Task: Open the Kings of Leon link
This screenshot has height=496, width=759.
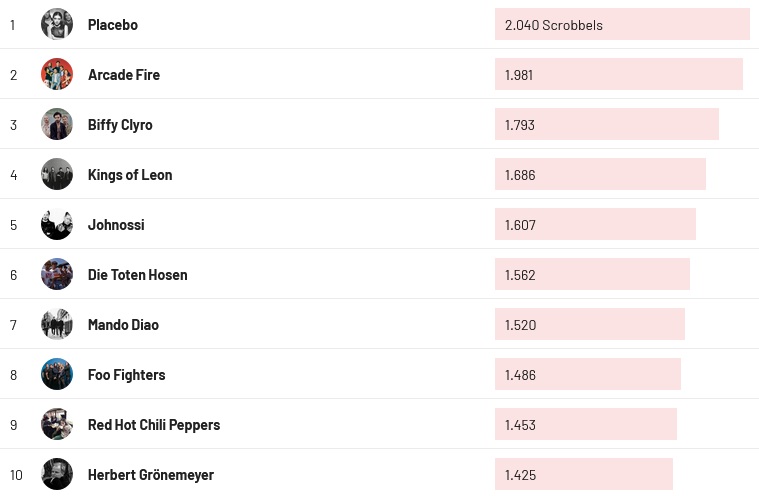Action: (130, 175)
